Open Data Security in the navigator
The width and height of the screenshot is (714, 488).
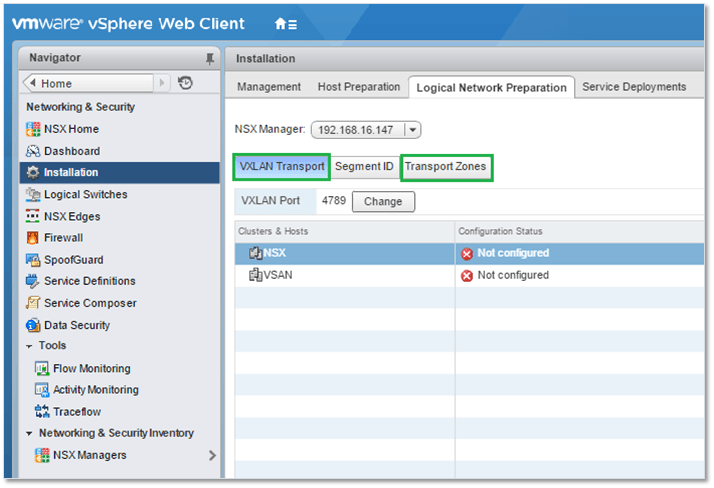pyautogui.click(x=77, y=325)
